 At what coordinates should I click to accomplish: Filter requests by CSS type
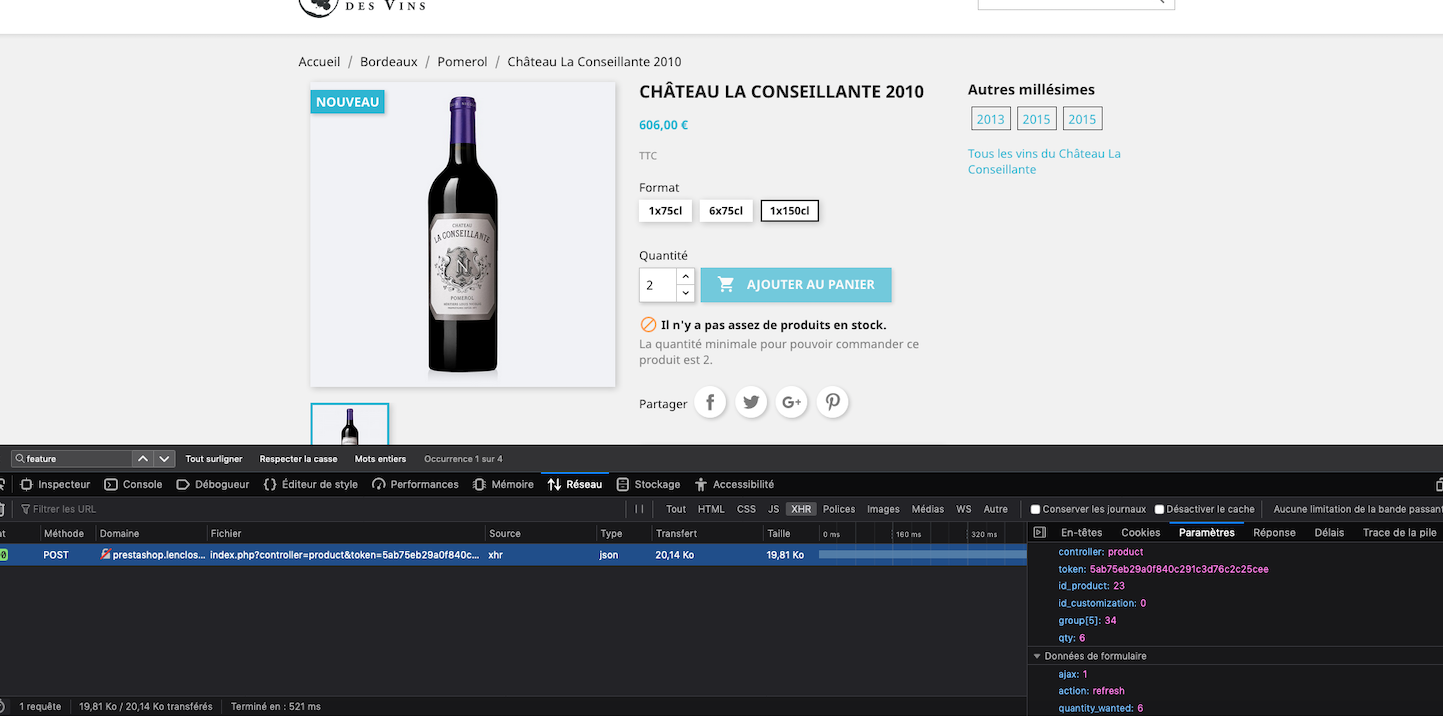point(746,509)
